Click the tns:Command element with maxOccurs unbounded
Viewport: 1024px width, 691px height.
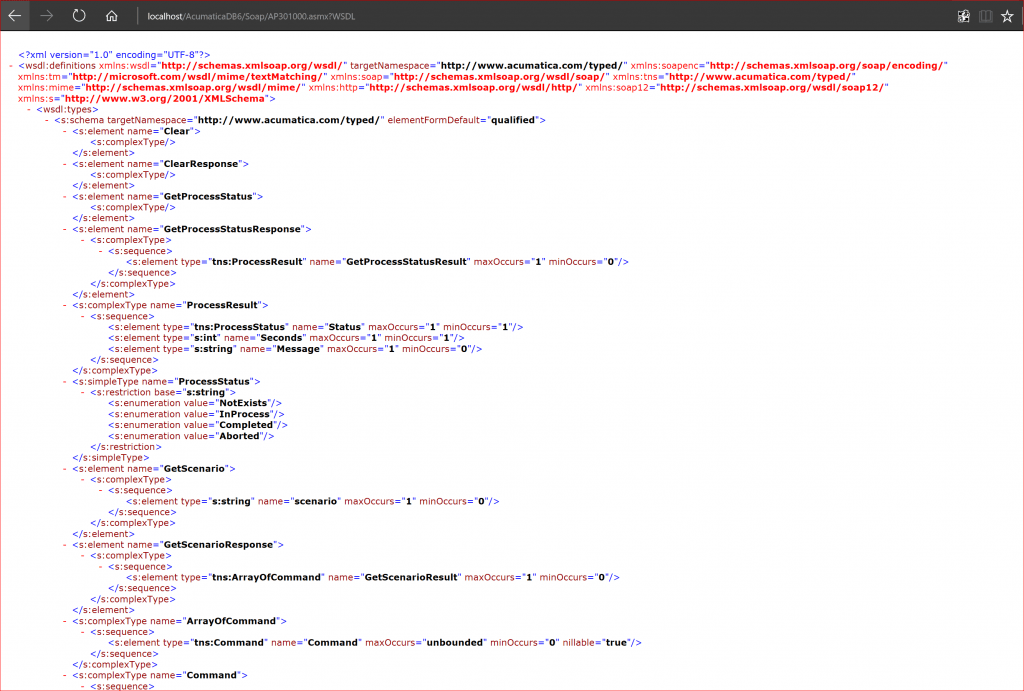pos(375,643)
